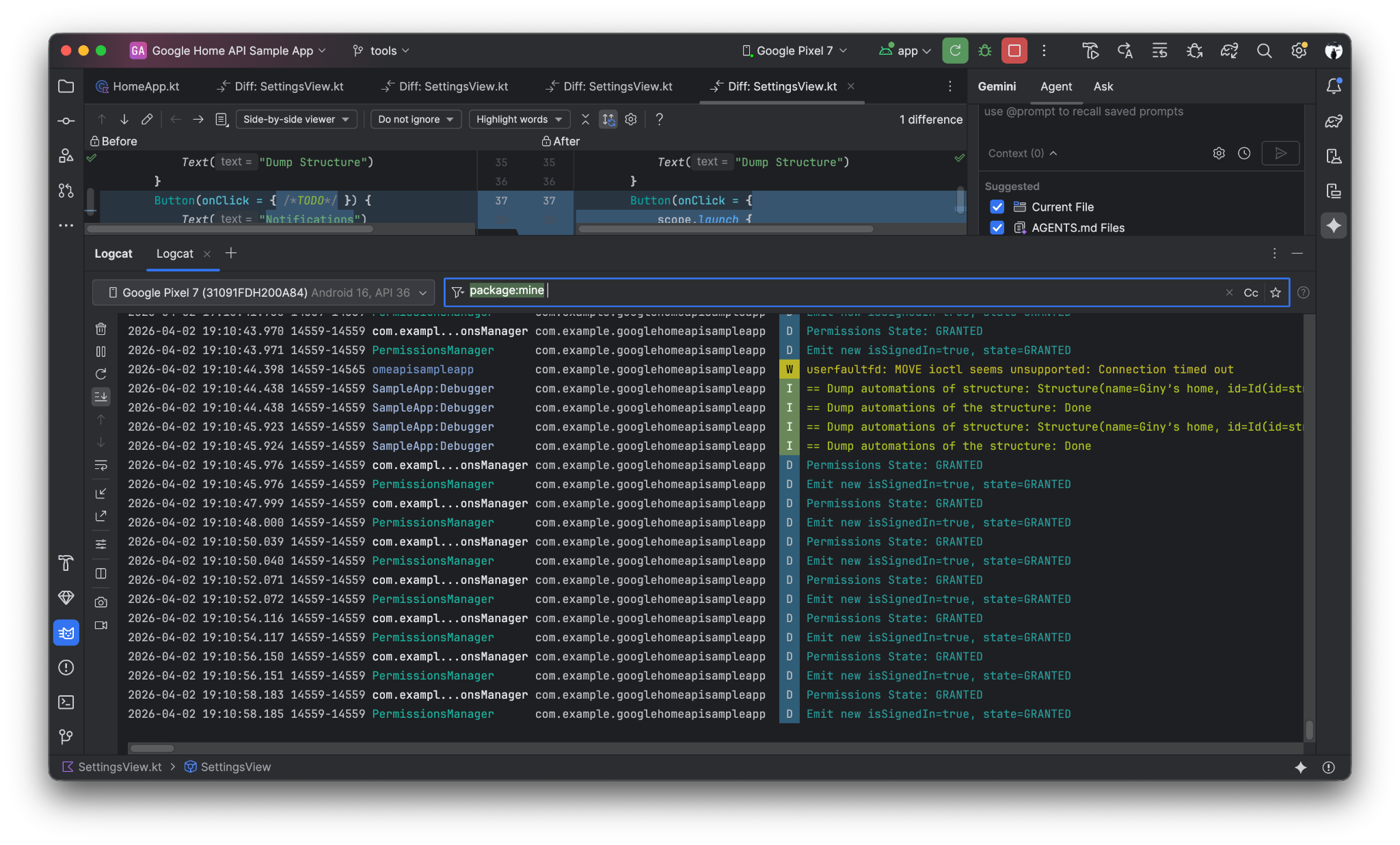The height and width of the screenshot is (845, 1400).
Task: Open the App Quality Insights gem icon
Action: [66, 598]
